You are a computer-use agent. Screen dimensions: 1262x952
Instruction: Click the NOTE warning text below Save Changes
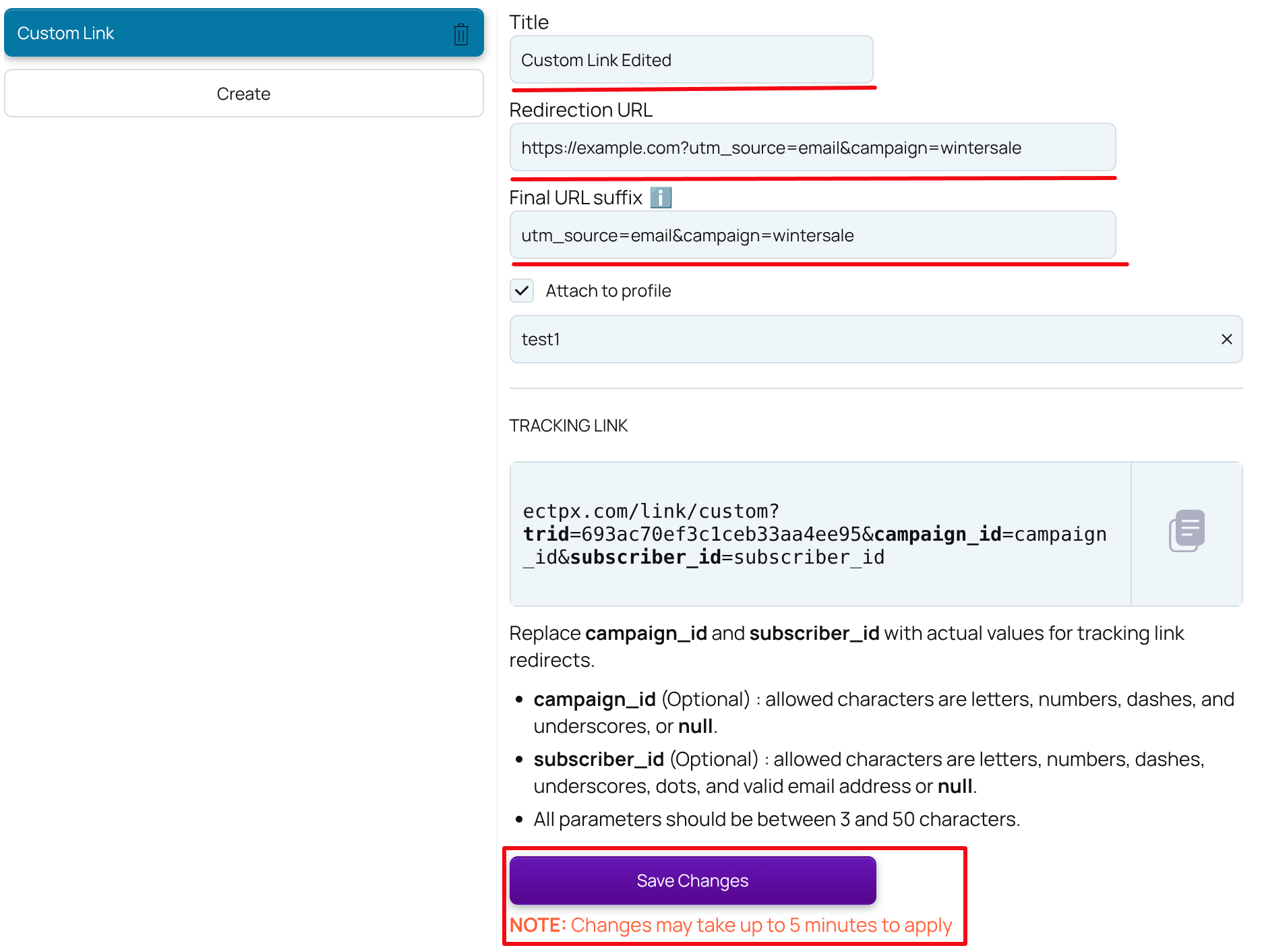coord(731,925)
